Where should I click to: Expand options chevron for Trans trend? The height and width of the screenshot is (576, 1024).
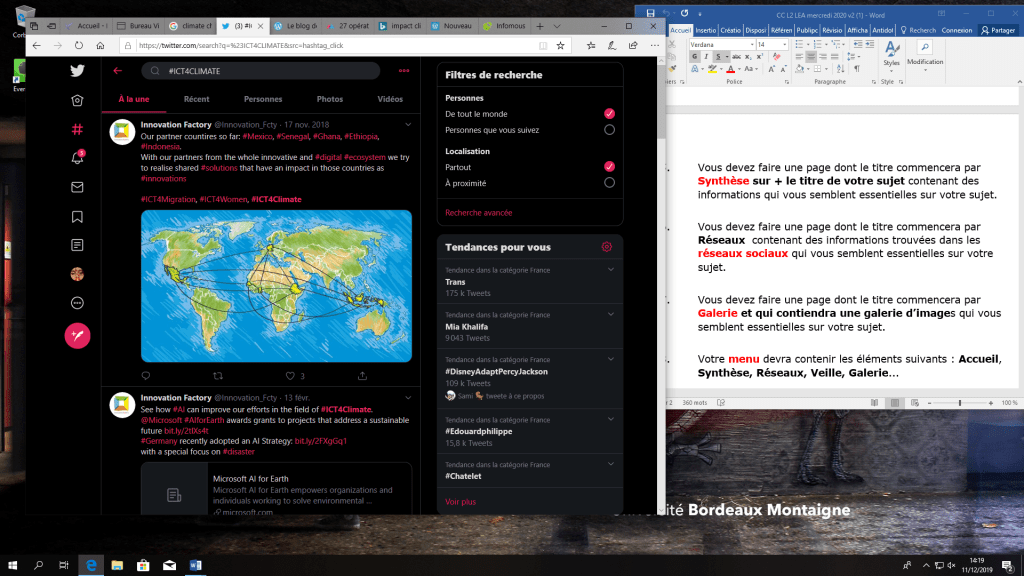610,270
